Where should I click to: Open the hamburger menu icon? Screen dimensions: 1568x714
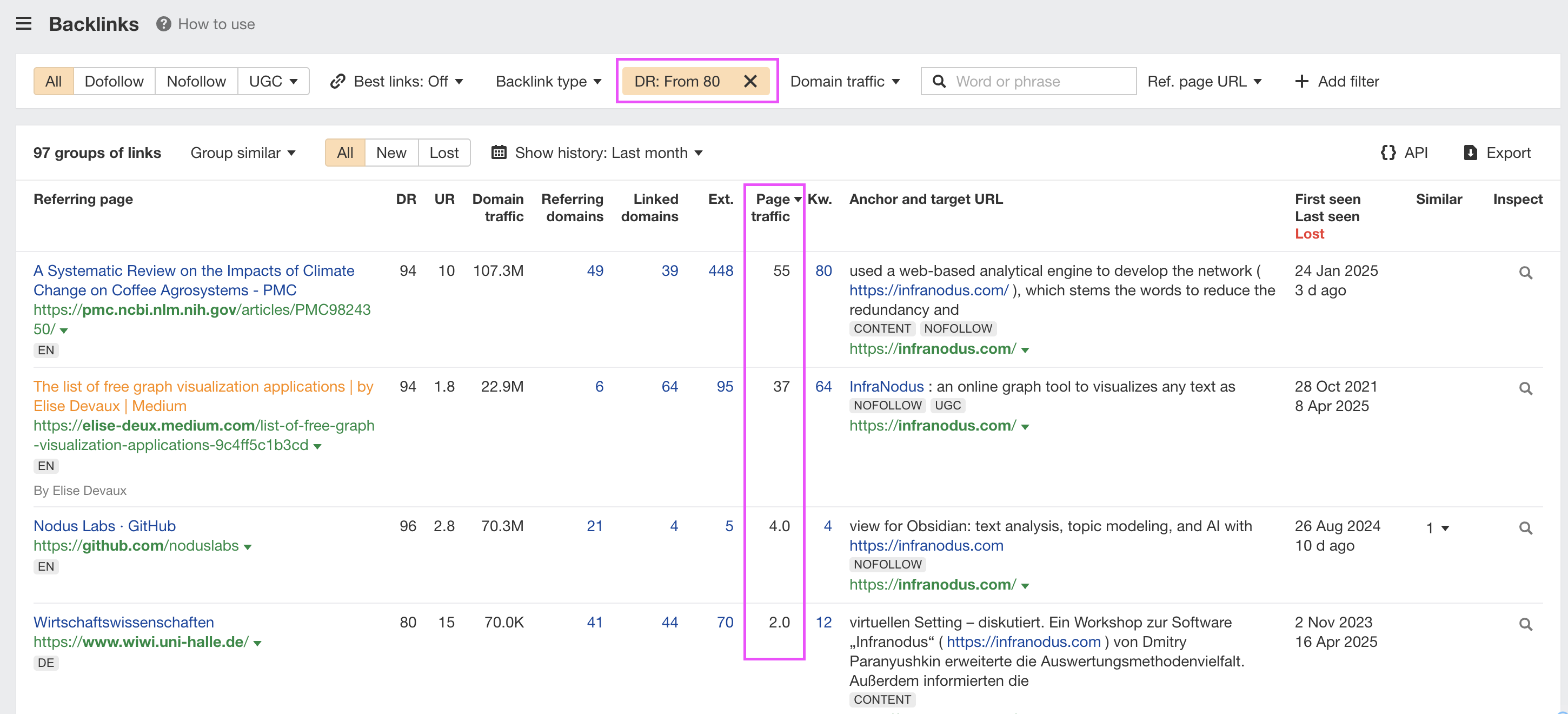(24, 24)
